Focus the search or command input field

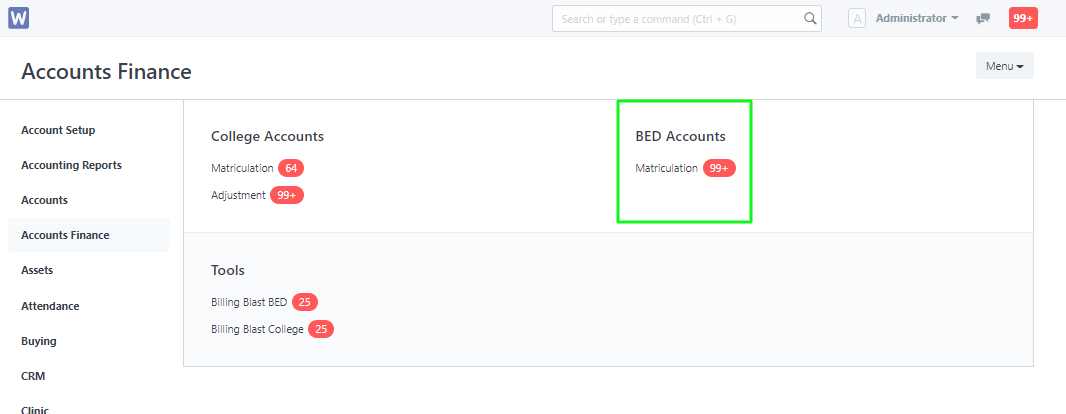pos(687,18)
